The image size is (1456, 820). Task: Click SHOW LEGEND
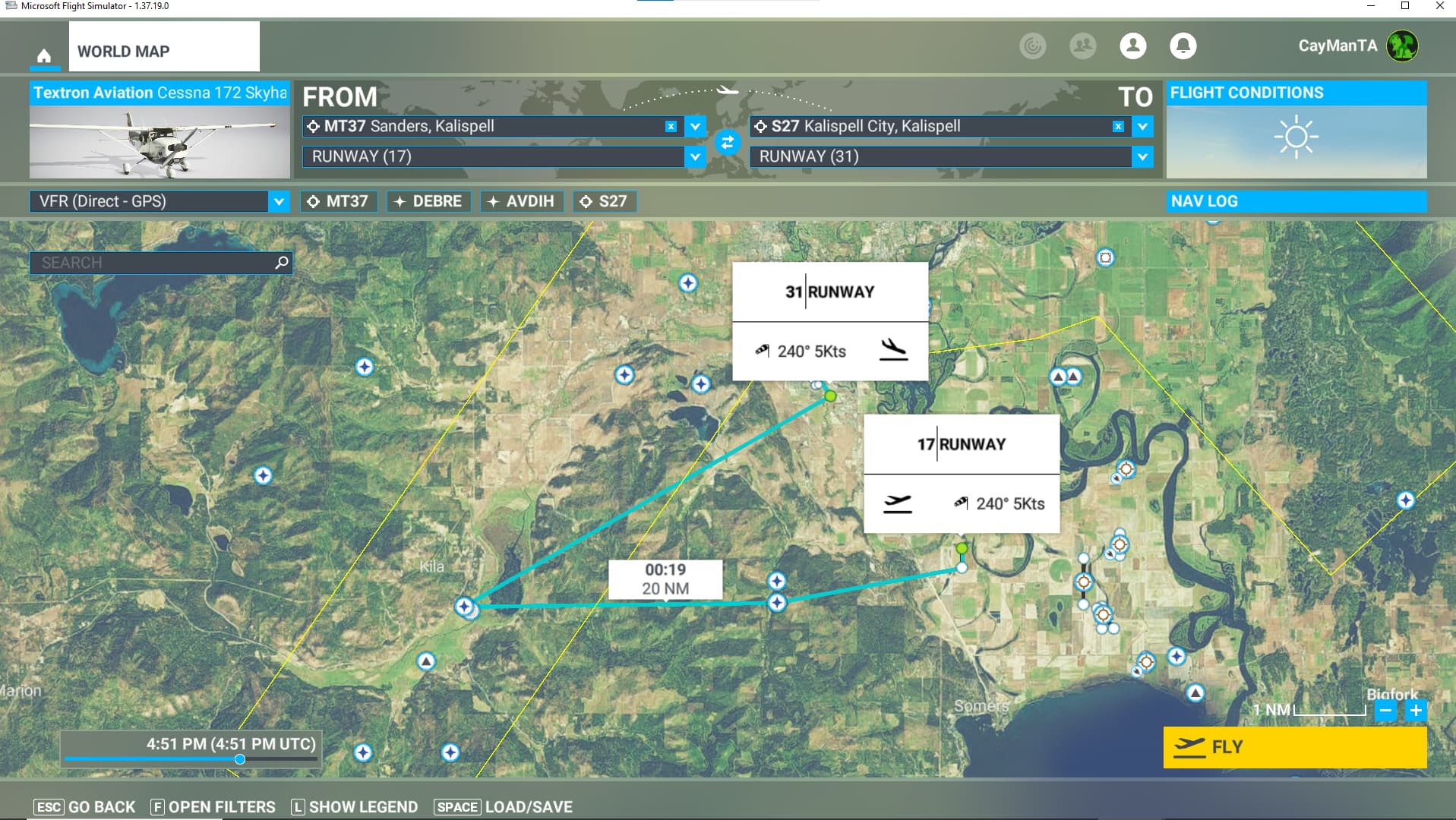click(355, 807)
